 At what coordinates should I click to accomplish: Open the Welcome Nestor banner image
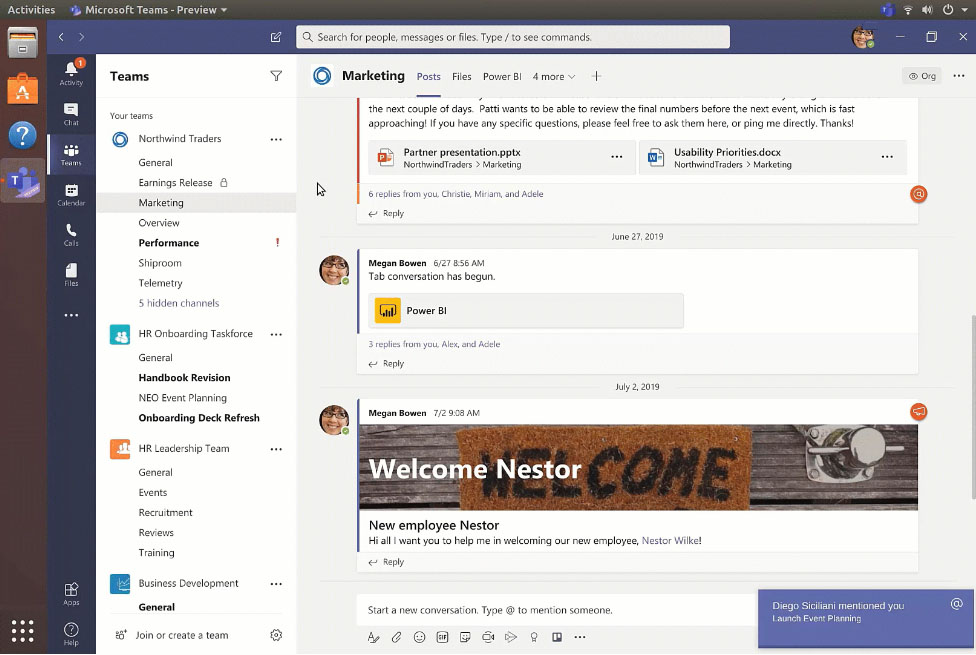[x=639, y=467]
